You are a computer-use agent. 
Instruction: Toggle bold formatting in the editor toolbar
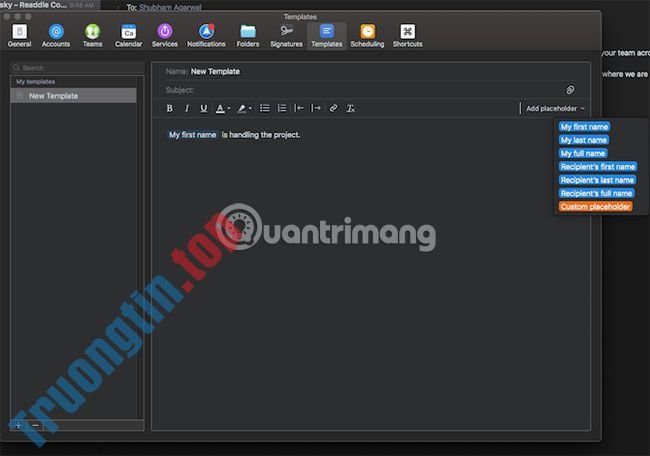click(x=169, y=108)
